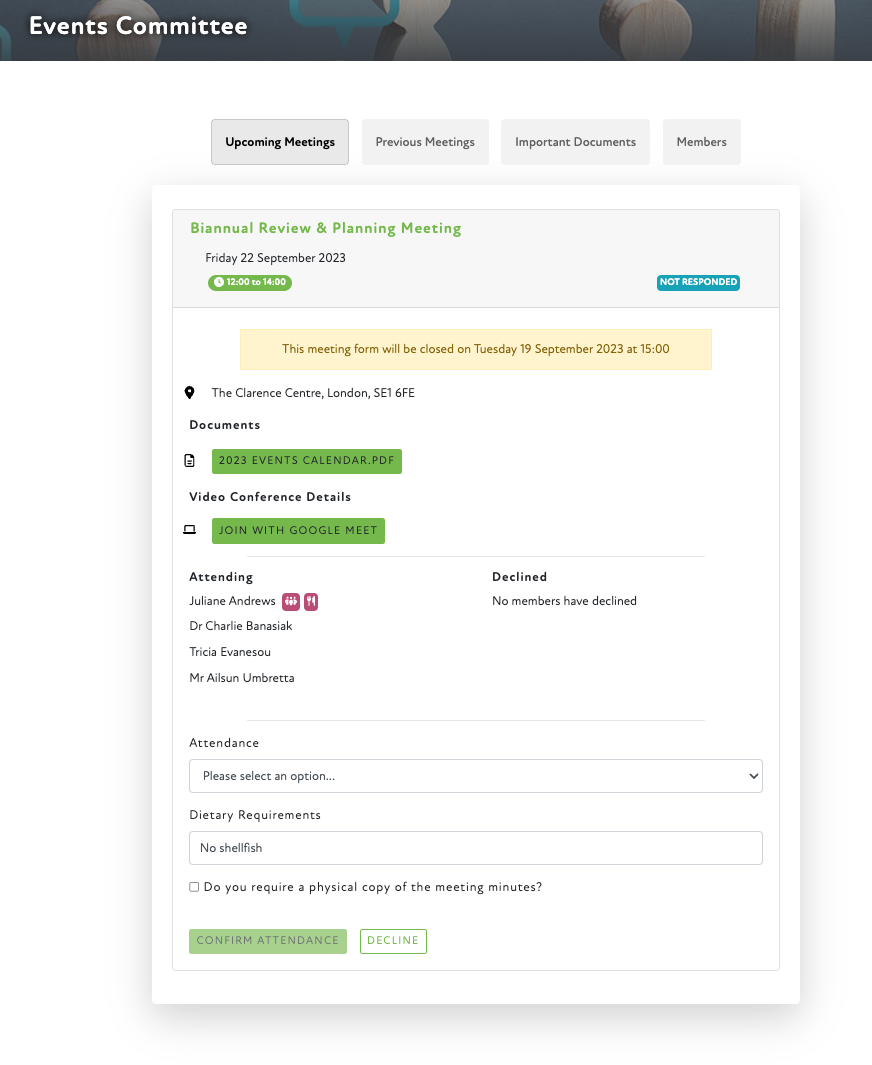
Task: Click the laptop icon under Video Conference Details
Action: 190,530
